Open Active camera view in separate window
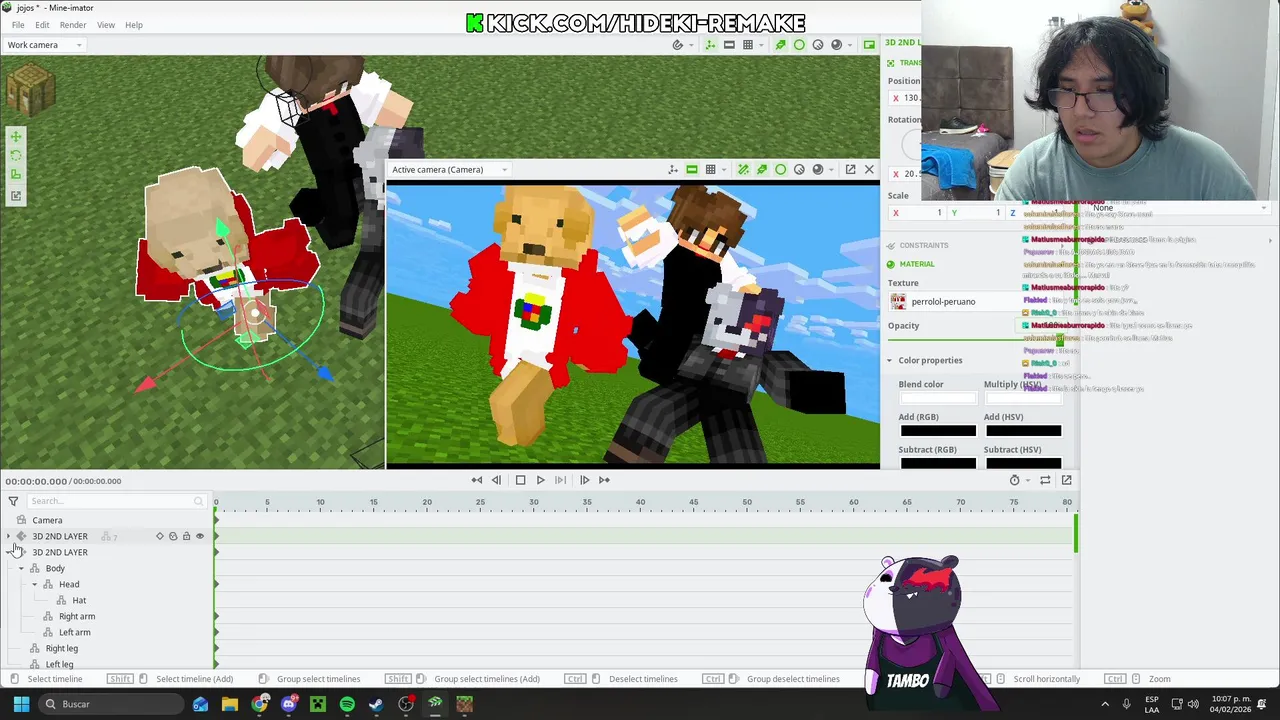This screenshot has height=720, width=1280. (850, 170)
